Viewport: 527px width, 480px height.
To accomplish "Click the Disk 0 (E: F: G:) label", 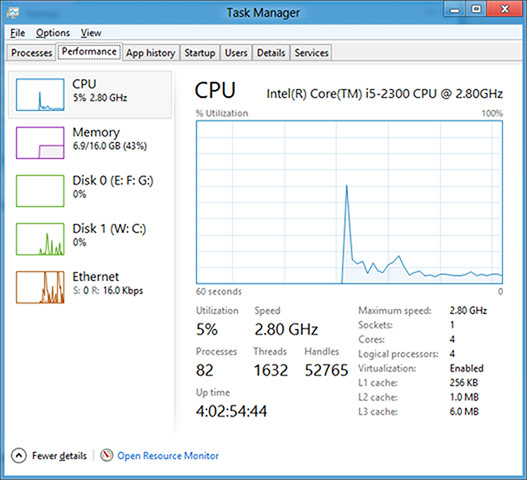I will click(x=113, y=181).
